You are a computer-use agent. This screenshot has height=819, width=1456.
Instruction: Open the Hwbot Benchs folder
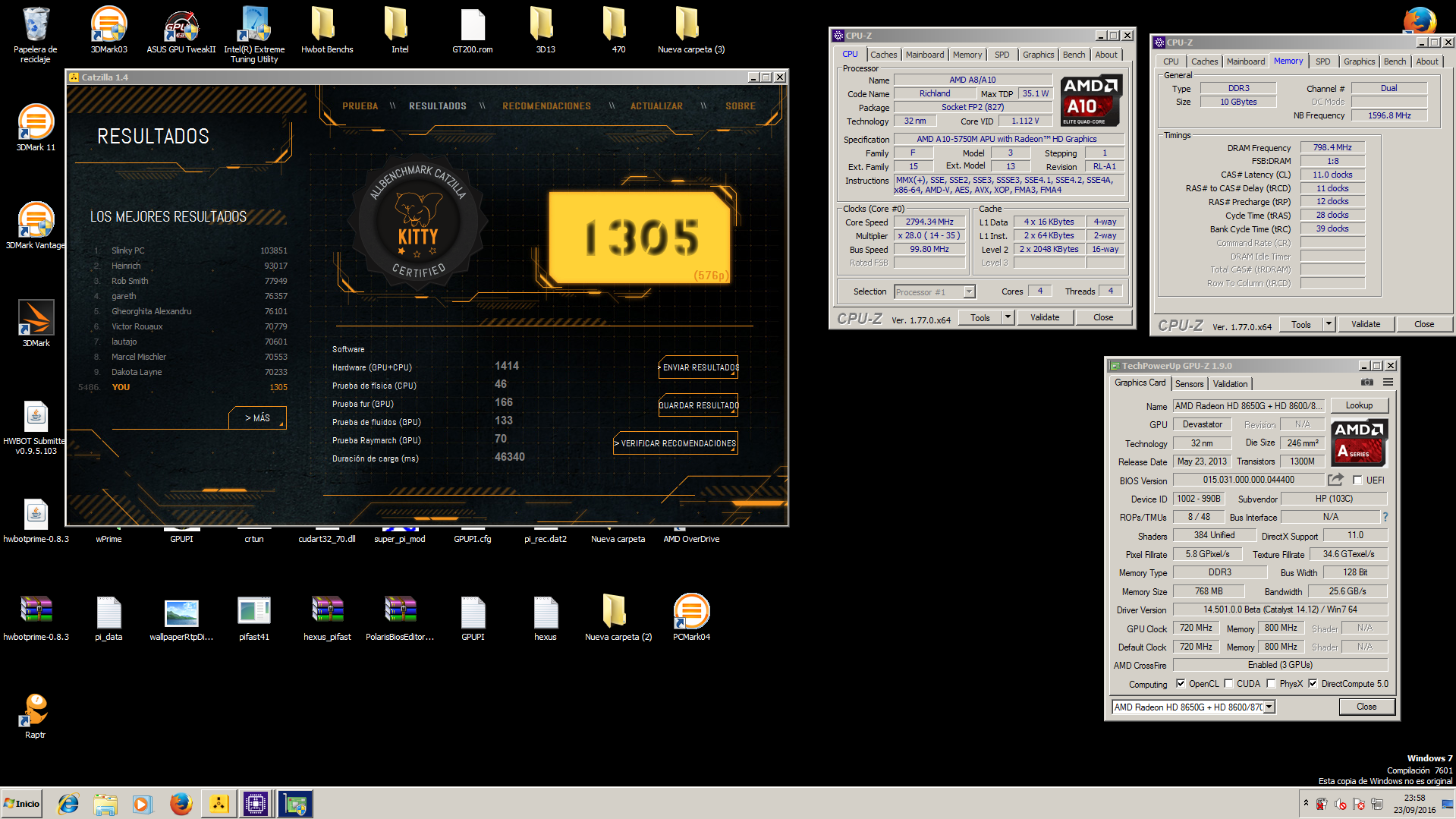pyautogui.click(x=327, y=30)
